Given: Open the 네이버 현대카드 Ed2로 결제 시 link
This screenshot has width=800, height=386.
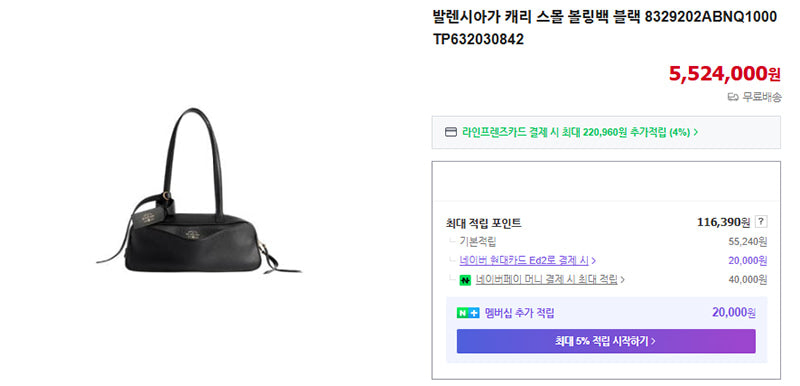Looking at the screenshot, I should coord(524,261).
